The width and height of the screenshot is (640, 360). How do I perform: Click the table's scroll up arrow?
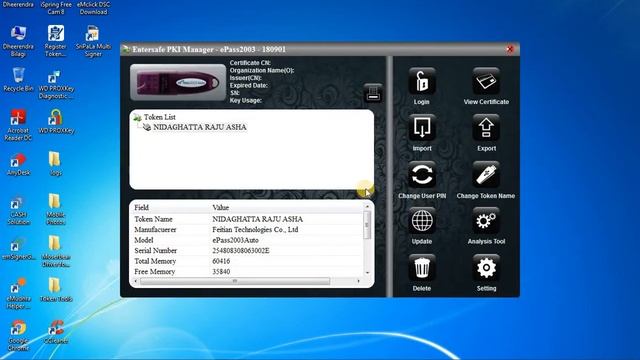tap(367, 207)
